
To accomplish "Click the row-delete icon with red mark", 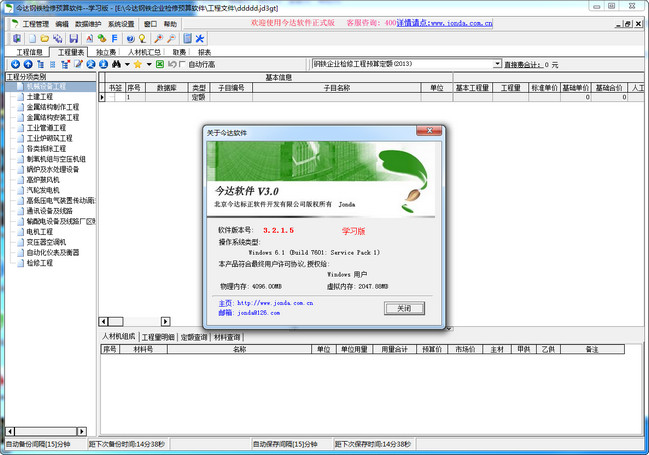I will click(65, 64).
